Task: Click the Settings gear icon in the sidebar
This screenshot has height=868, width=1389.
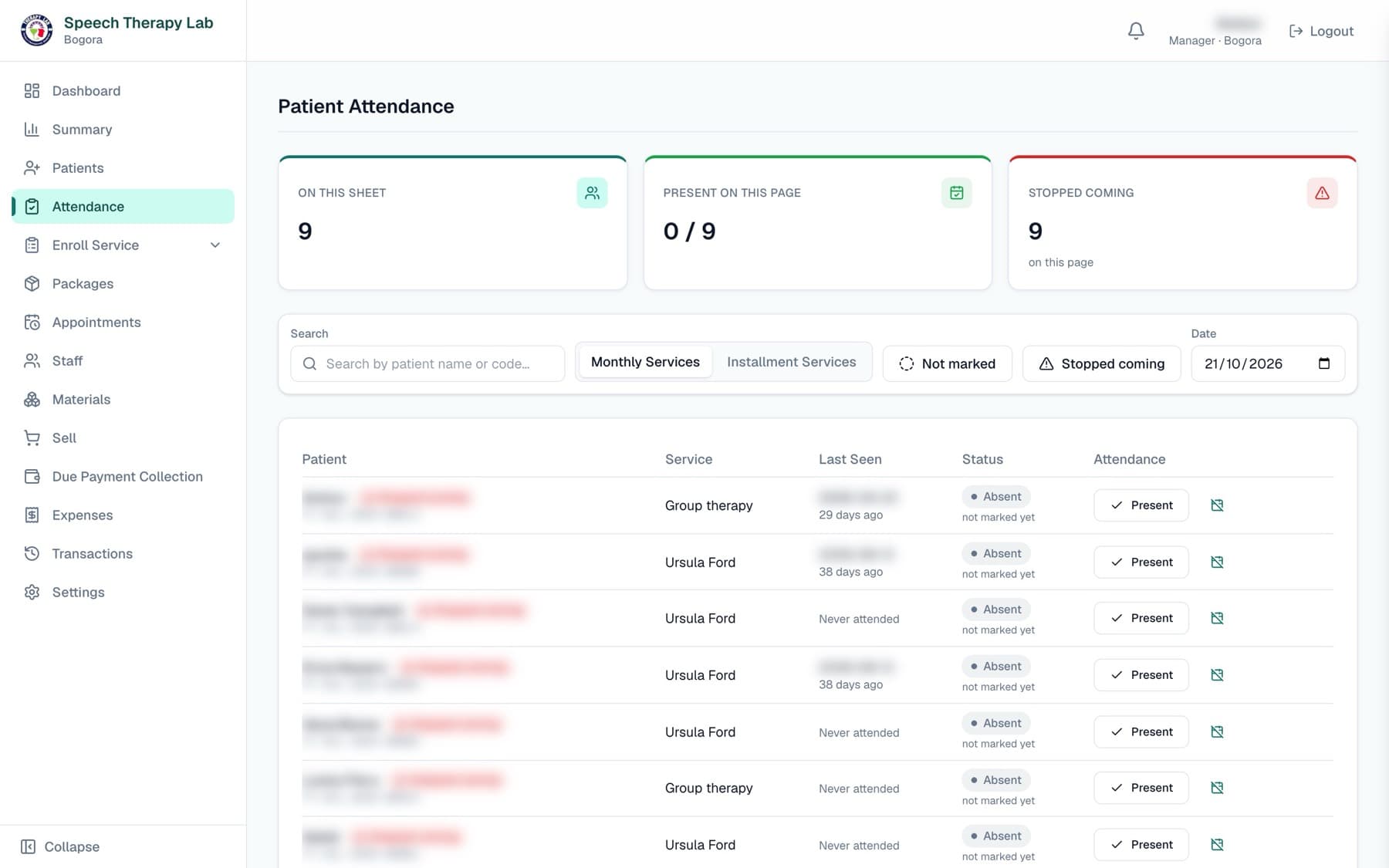Action: (x=32, y=593)
